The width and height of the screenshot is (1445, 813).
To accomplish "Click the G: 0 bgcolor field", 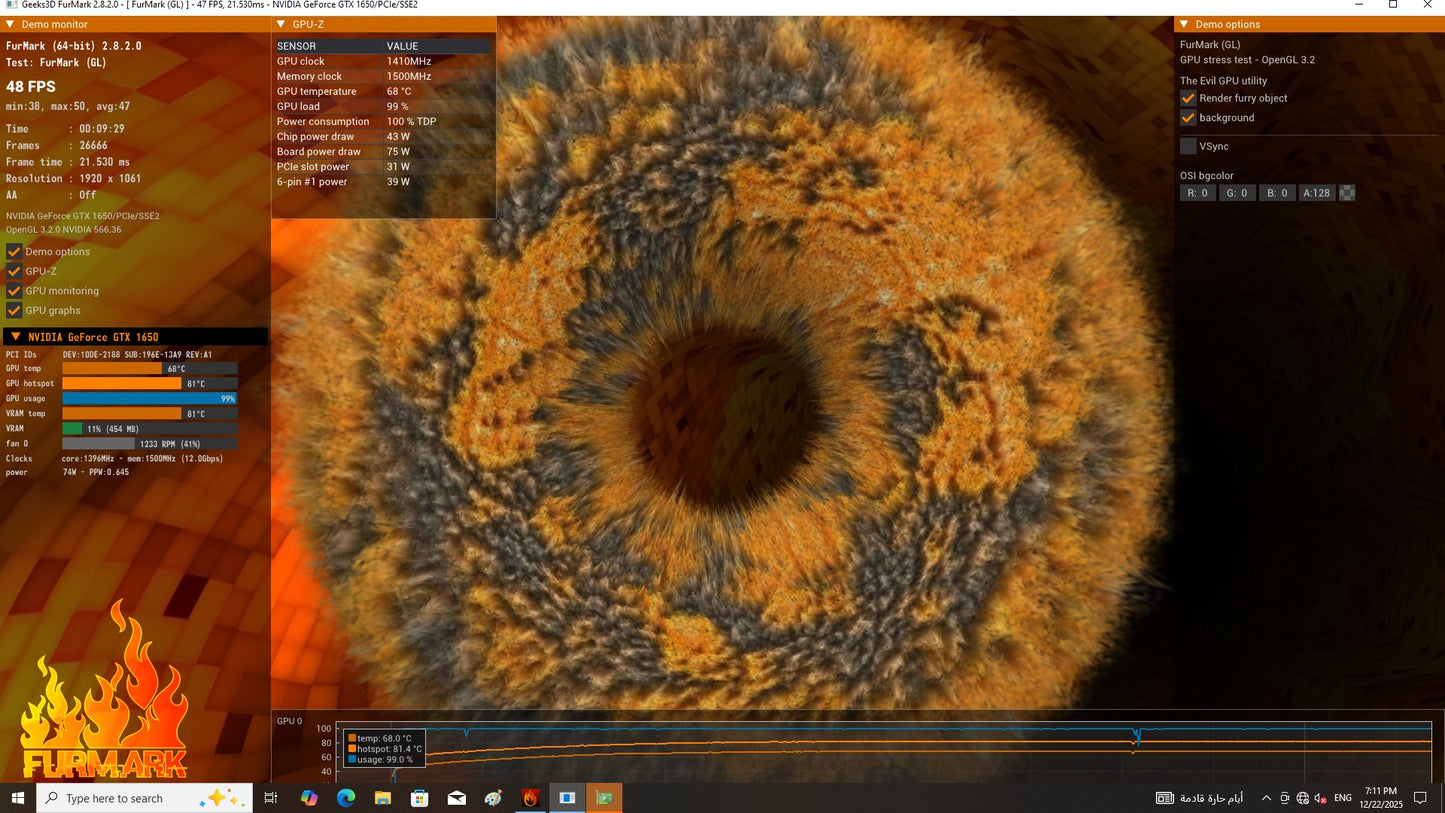I will click(1238, 193).
